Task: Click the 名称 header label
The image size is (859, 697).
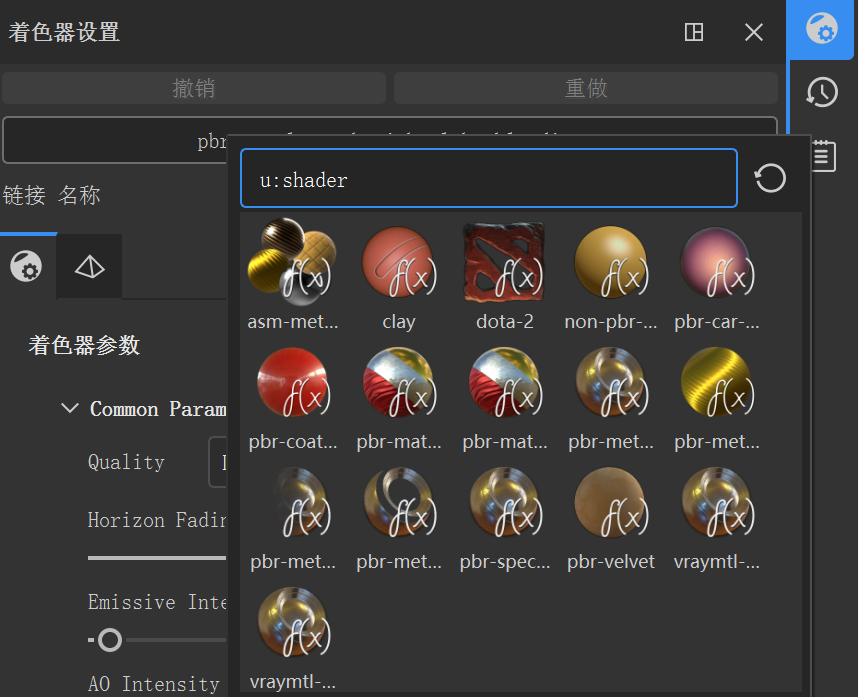Action: point(82,196)
